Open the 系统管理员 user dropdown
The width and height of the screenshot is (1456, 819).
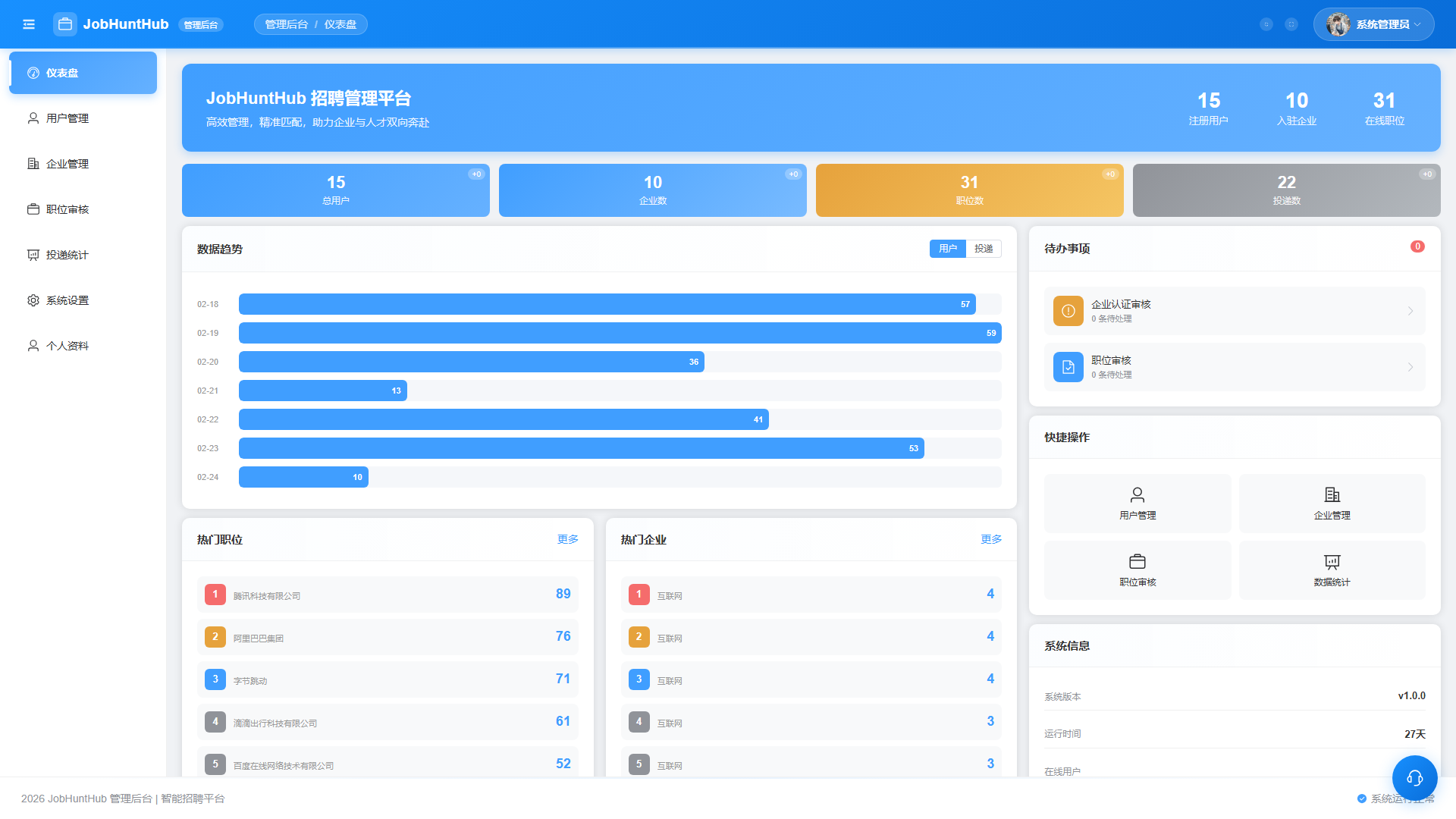1373,24
